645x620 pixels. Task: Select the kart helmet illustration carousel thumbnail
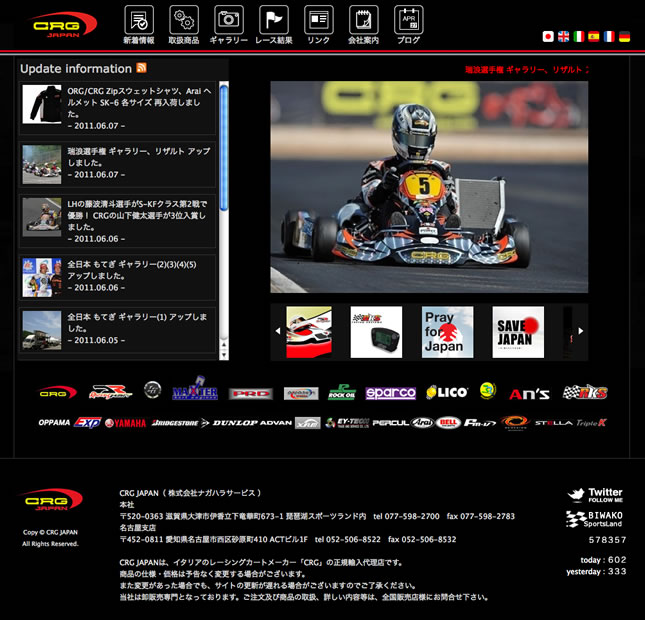tap(309, 332)
